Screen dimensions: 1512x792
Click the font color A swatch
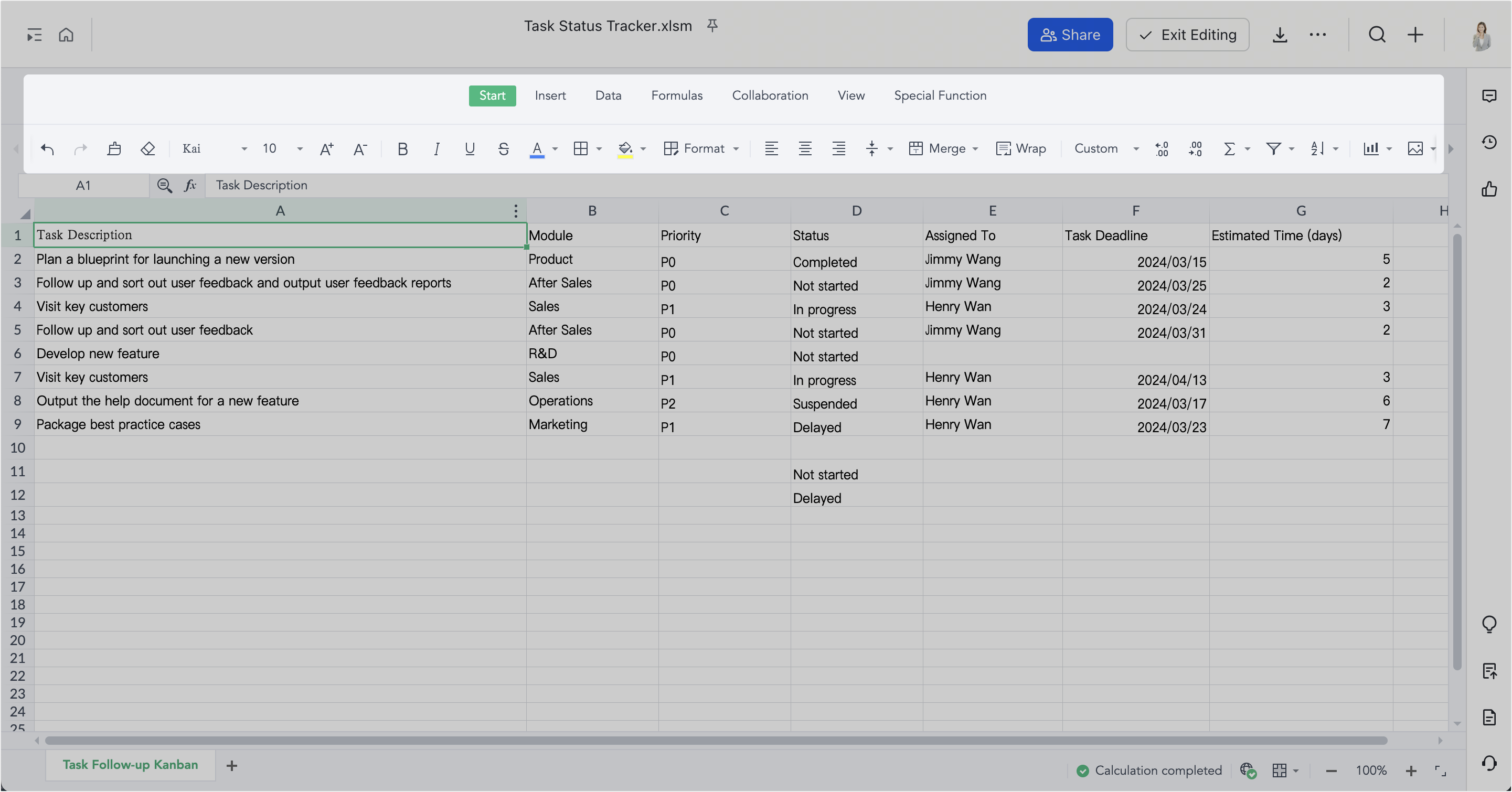pos(537,149)
